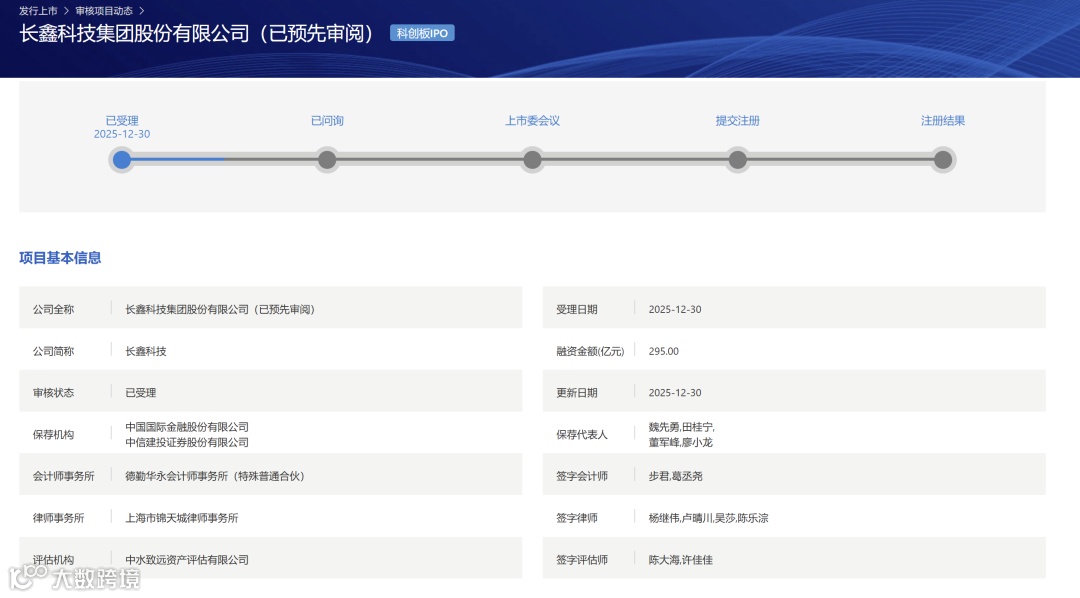Select the 更新日期 value 2025-12-30

(x=675, y=393)
